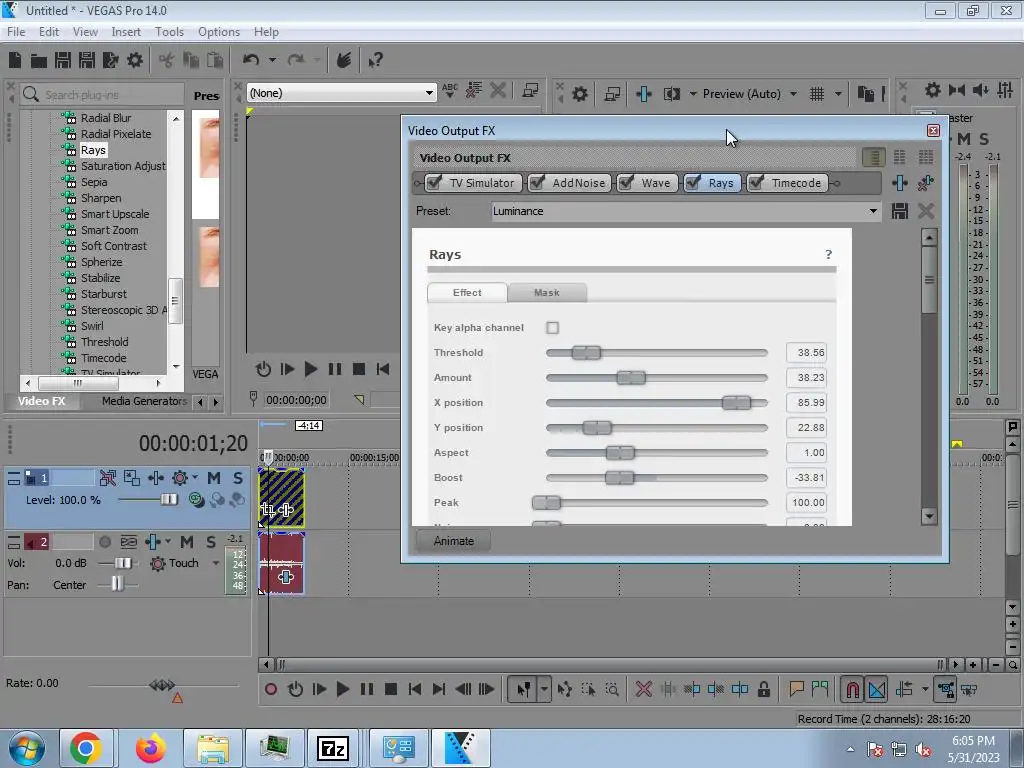The height and width of the screenshot is (768, 1024).
Task: Open track 1 compositing mode dropdown arrow
Action: (x=195, y=478)
